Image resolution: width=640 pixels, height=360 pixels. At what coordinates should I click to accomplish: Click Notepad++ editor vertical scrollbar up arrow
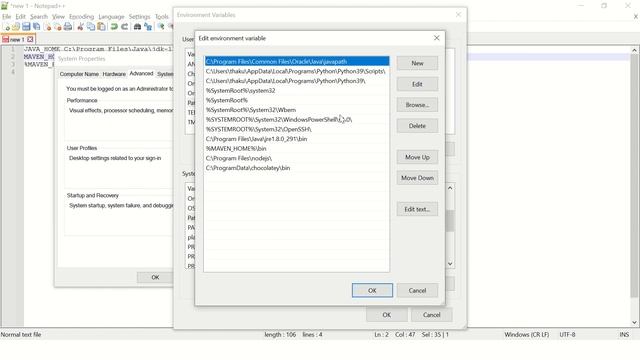[634, 50]
